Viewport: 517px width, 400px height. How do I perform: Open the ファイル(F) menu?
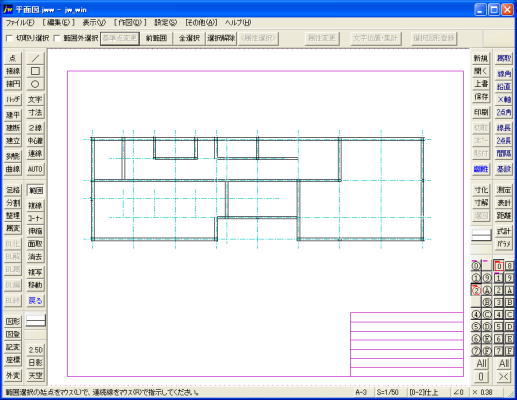(20, 23)
